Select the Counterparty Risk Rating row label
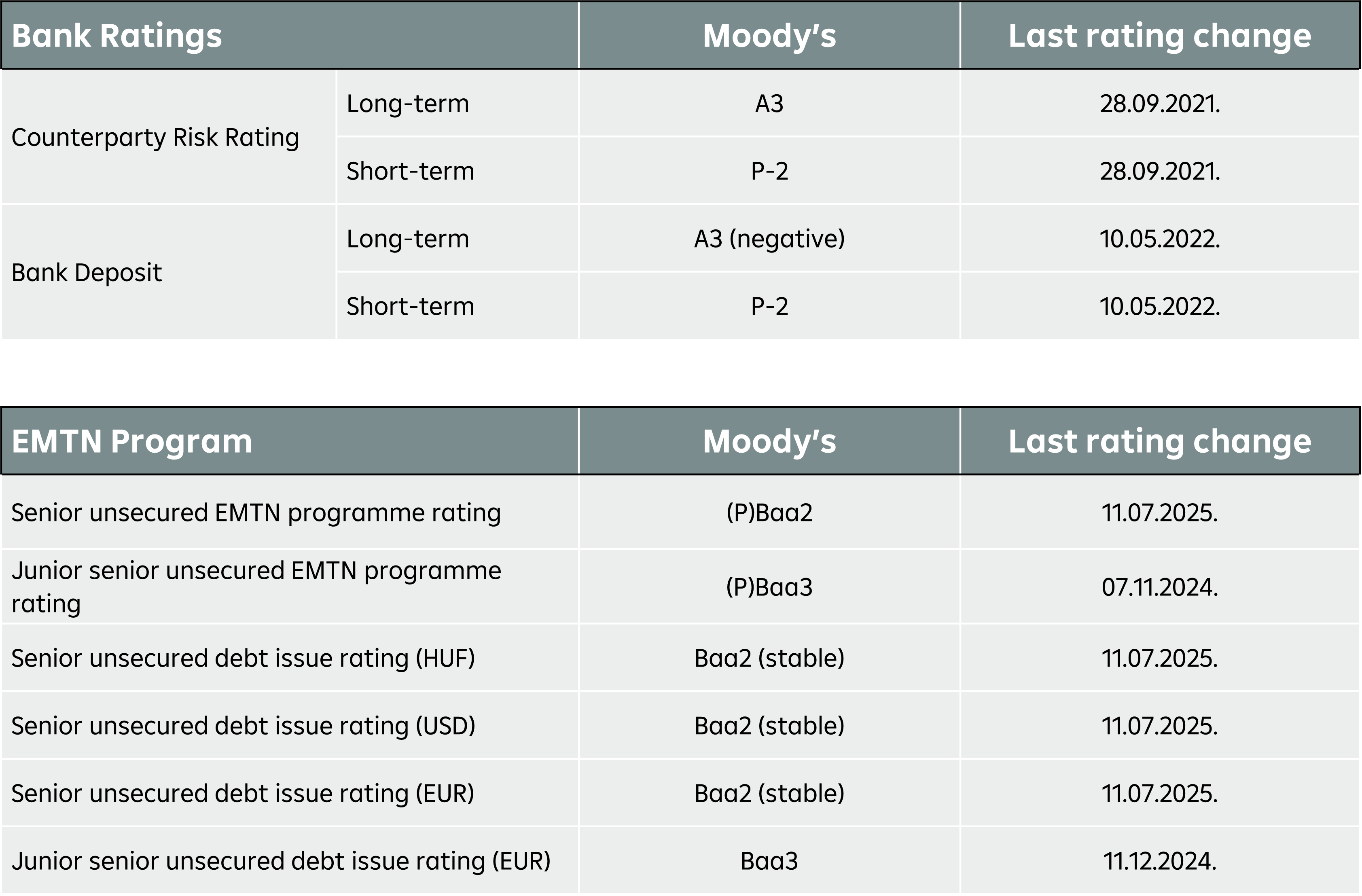The image size is (1362, 896). point(155,137)
